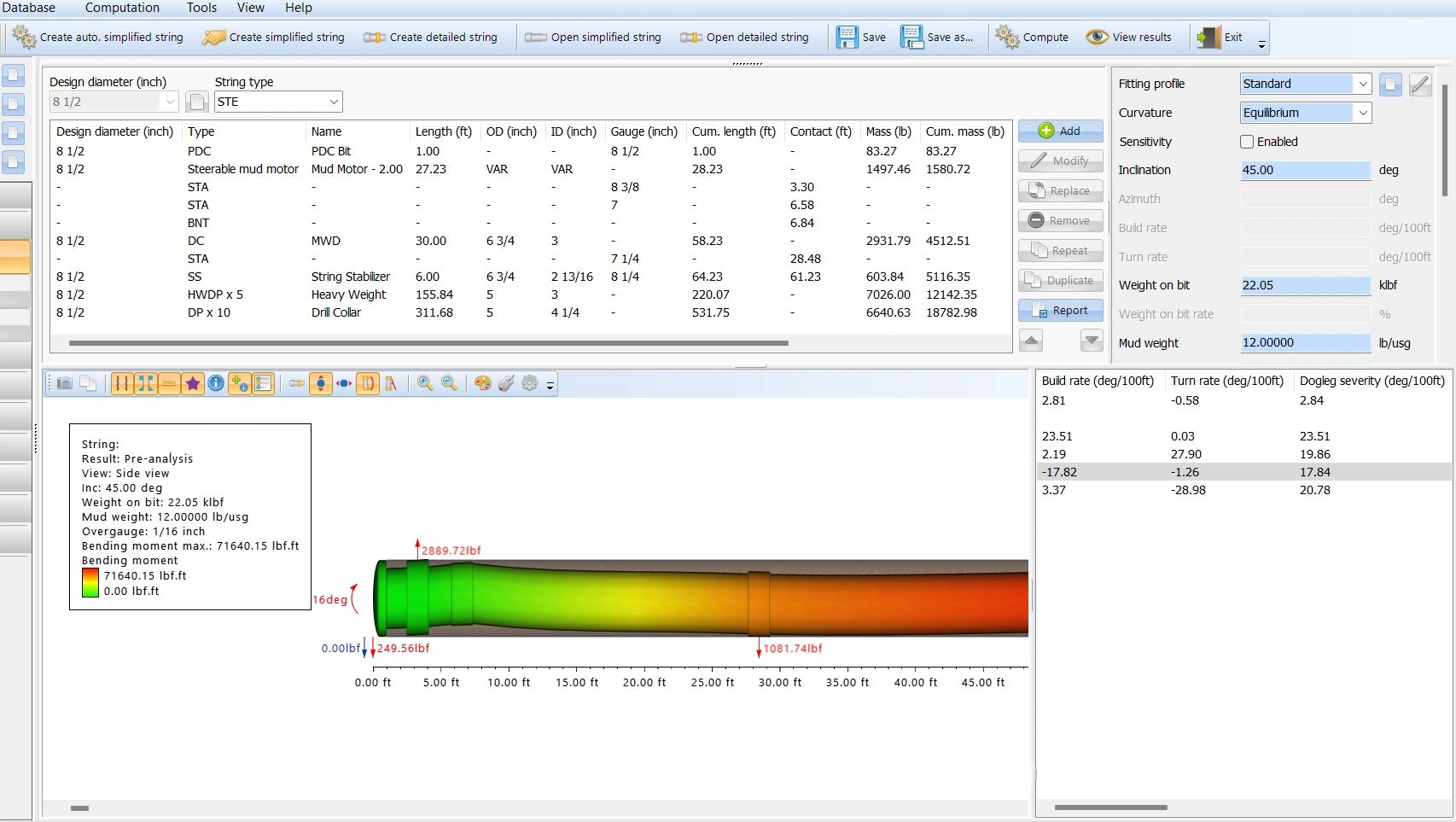Move row down with down arrow button

tap(1092, 341)
